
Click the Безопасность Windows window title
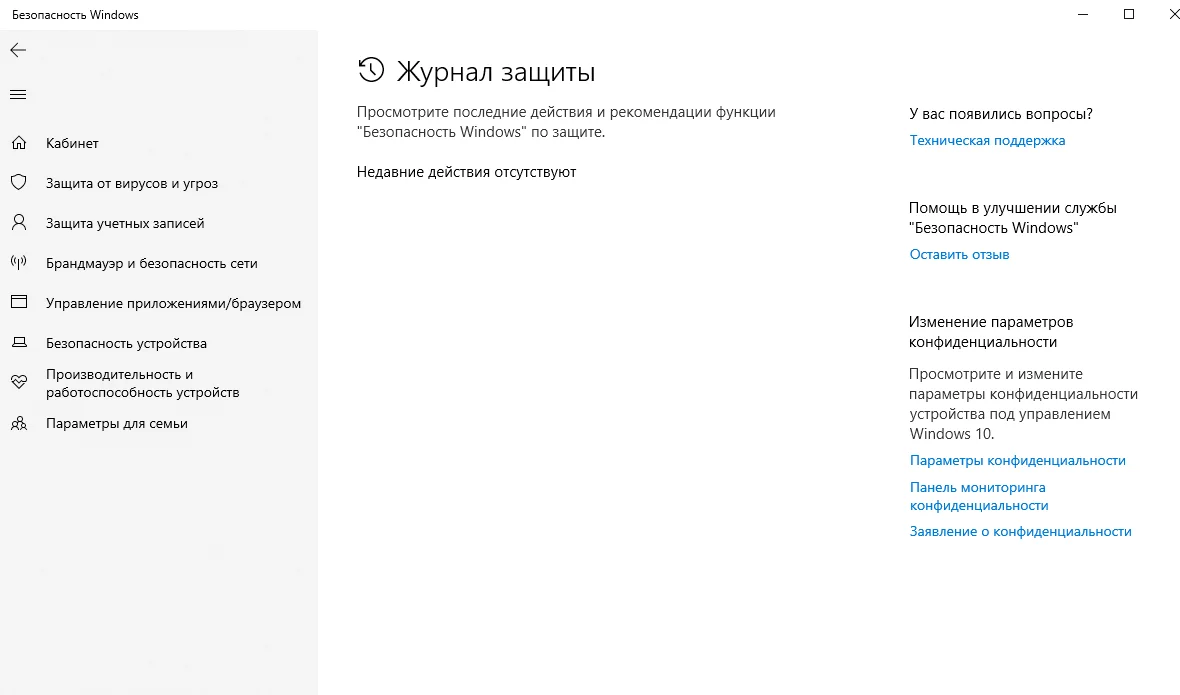pos(75,15)
